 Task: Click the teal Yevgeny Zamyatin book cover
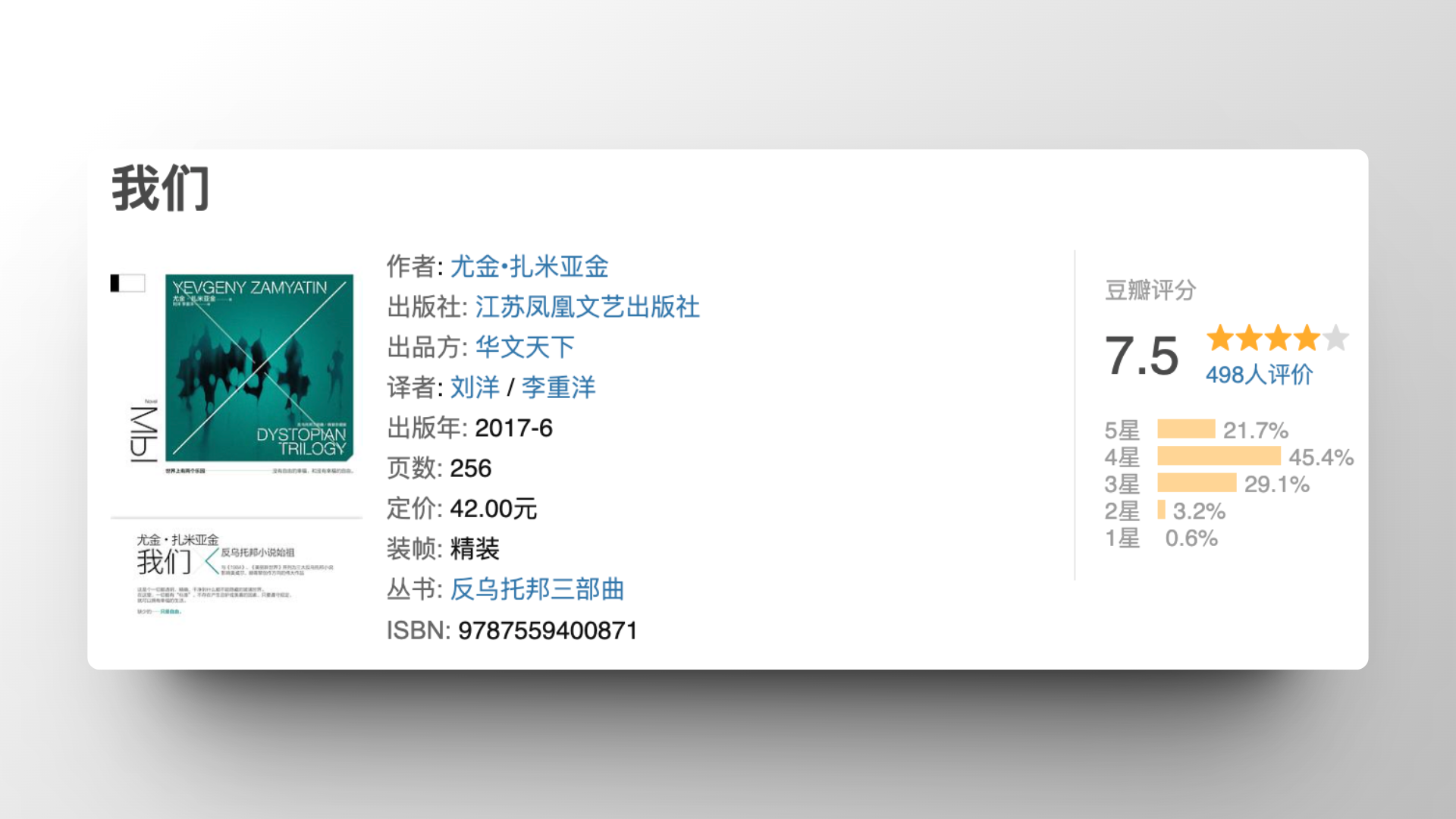coord(259,368)
